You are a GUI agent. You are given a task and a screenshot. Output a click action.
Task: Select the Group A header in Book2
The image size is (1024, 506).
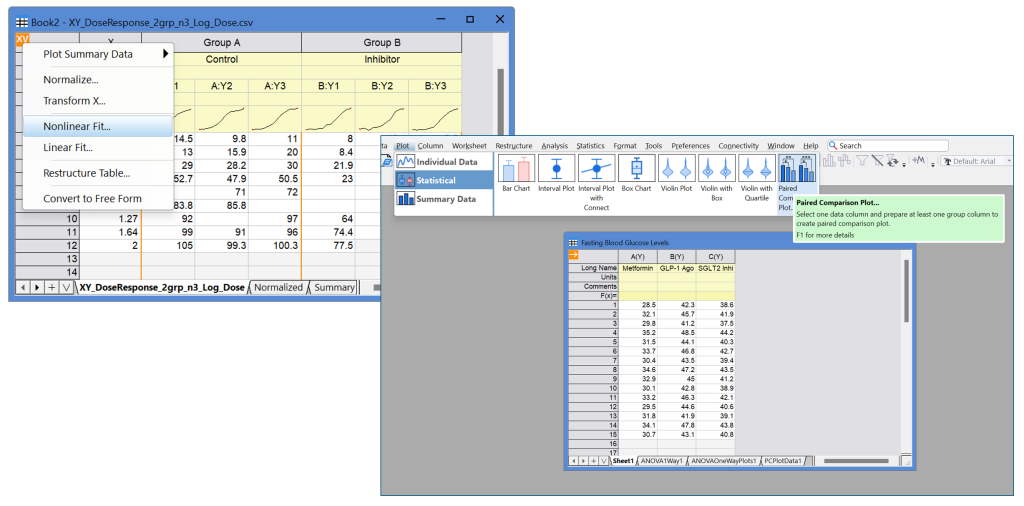[221, 43]
